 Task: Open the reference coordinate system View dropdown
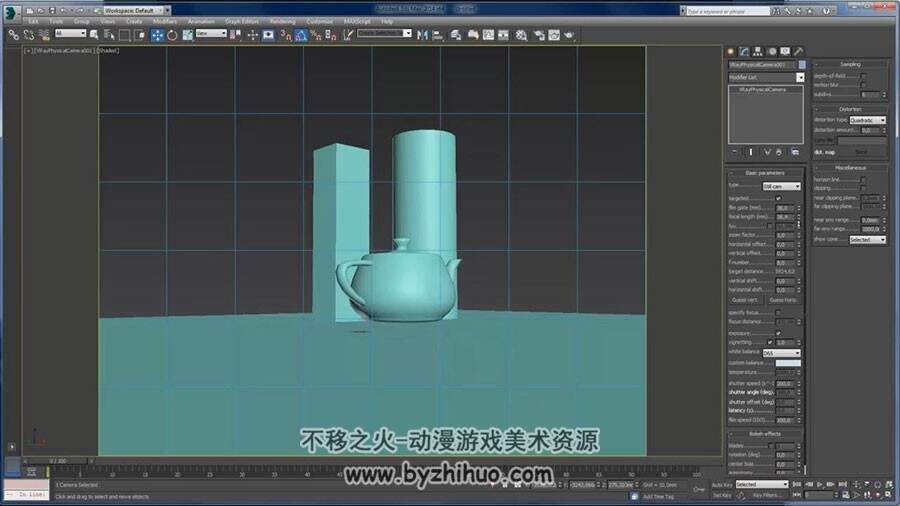[x=211, y=34]
